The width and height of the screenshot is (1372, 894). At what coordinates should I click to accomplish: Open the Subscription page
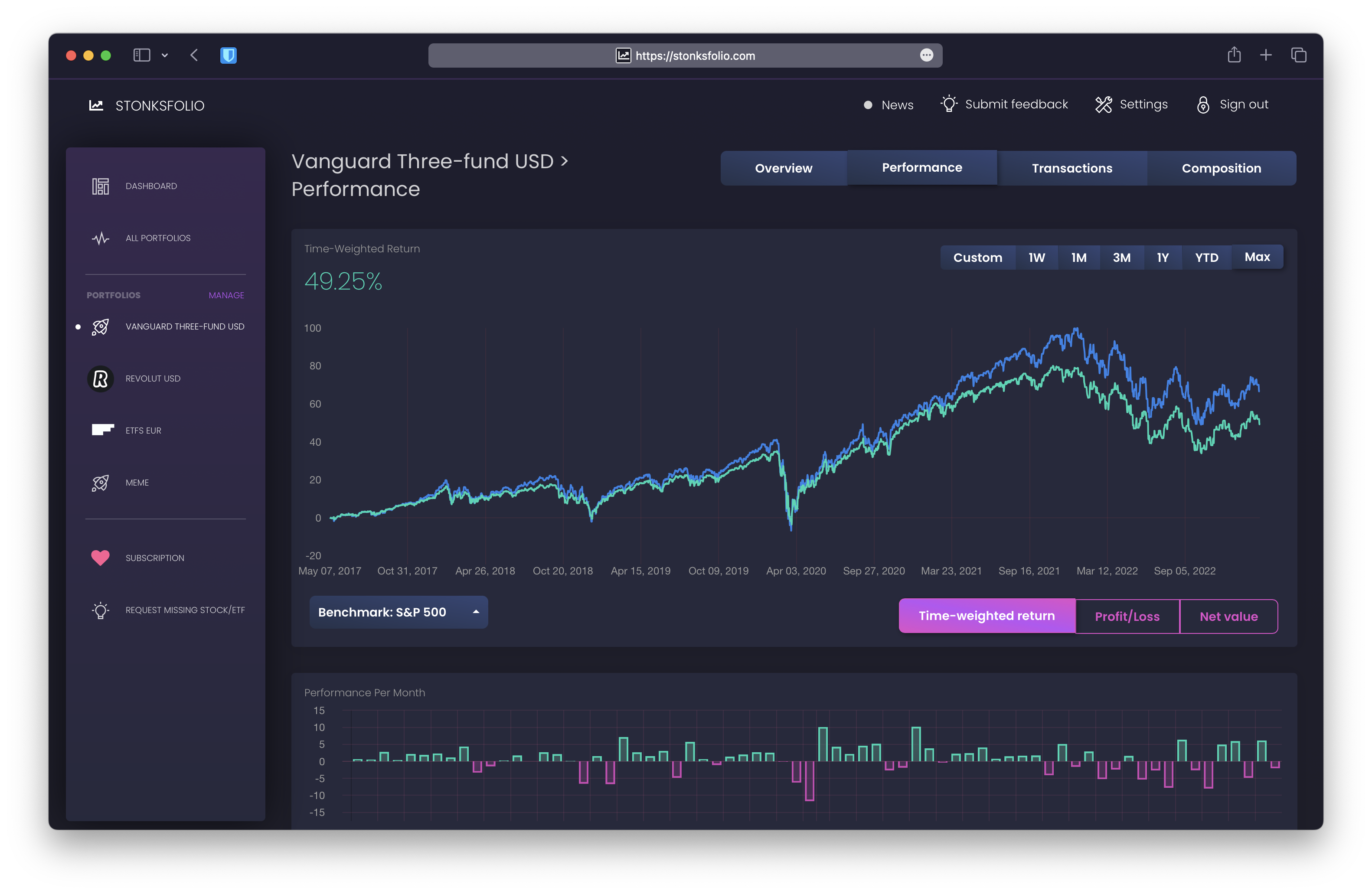tap(154, 558)
